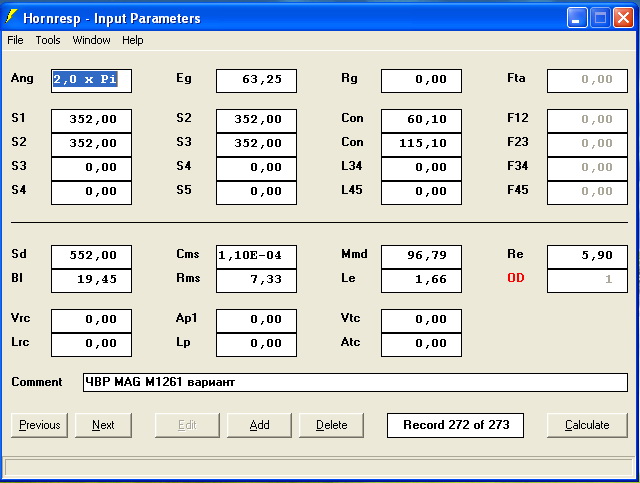Click the Rg input field
Image resolution: width=640 pixels, height=483 pixels.
pos(421,80)
